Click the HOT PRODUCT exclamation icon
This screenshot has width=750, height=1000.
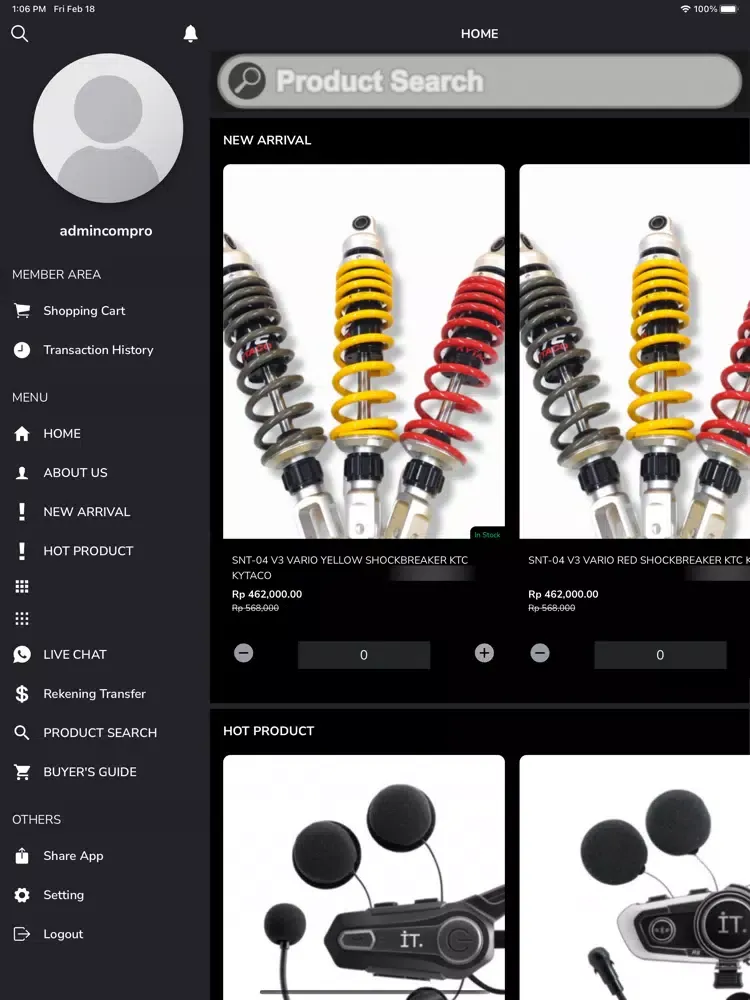22,551
